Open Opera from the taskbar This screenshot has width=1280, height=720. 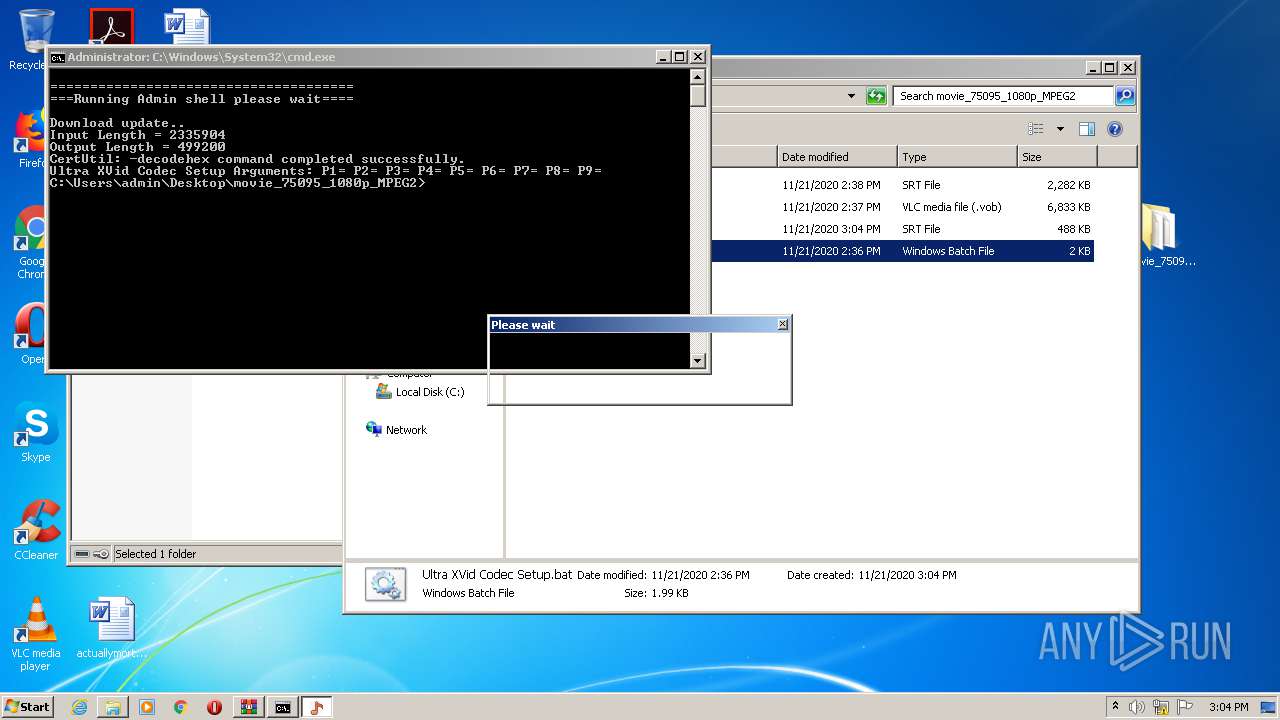pos(214,707)
